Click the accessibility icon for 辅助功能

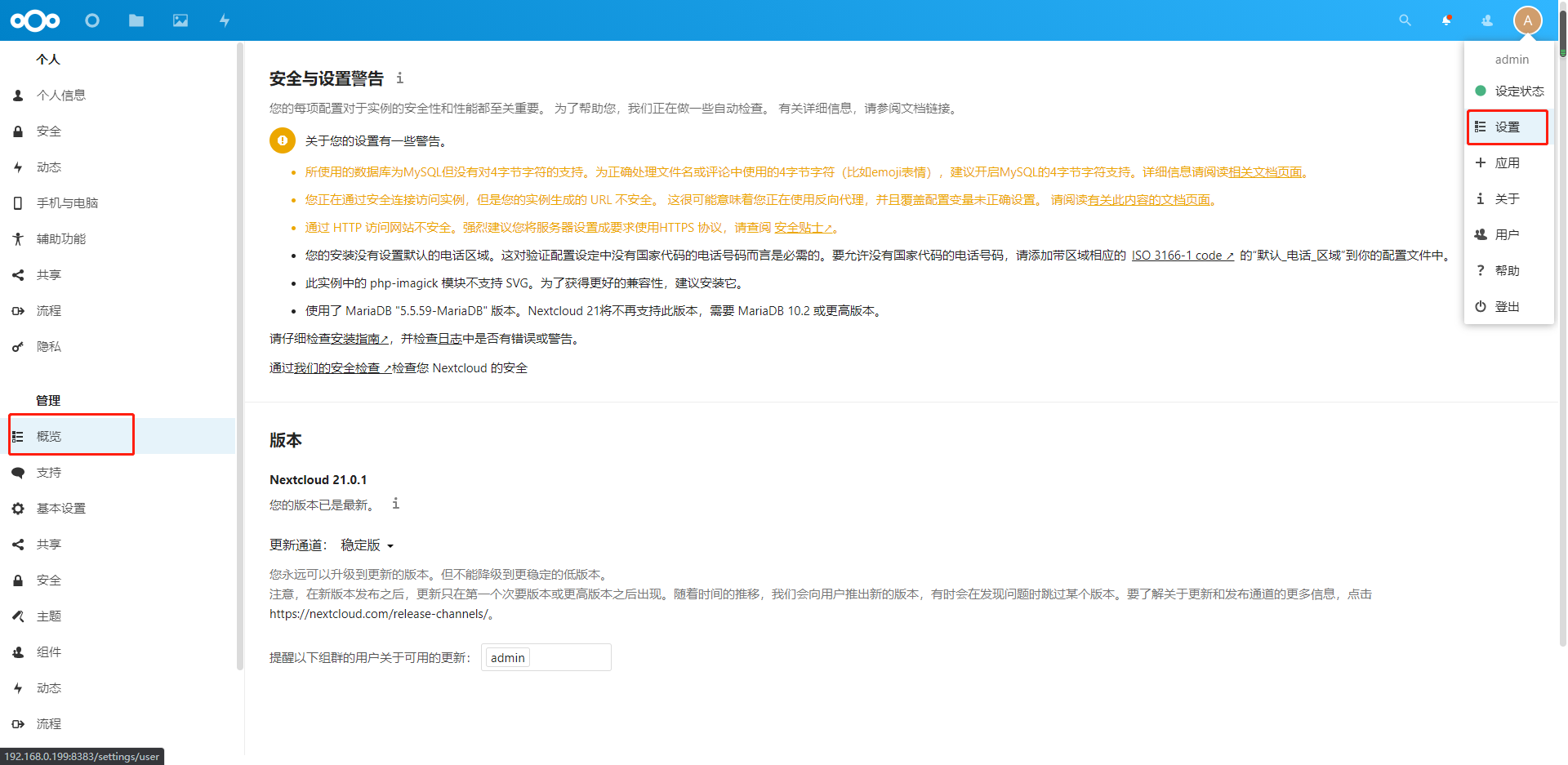point(18,239)
